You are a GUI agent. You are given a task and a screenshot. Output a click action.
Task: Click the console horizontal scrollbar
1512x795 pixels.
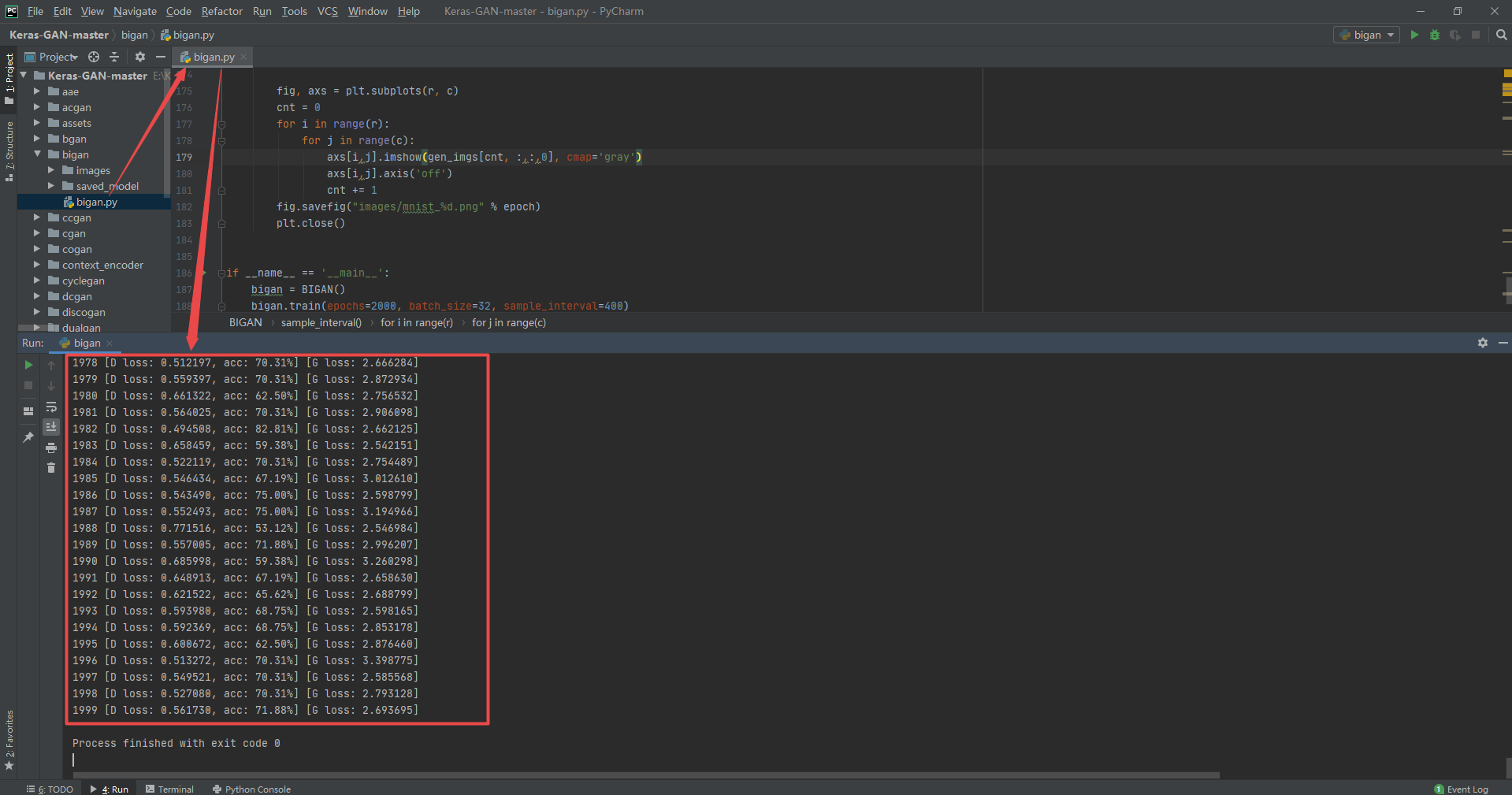[x=645, y=775]
